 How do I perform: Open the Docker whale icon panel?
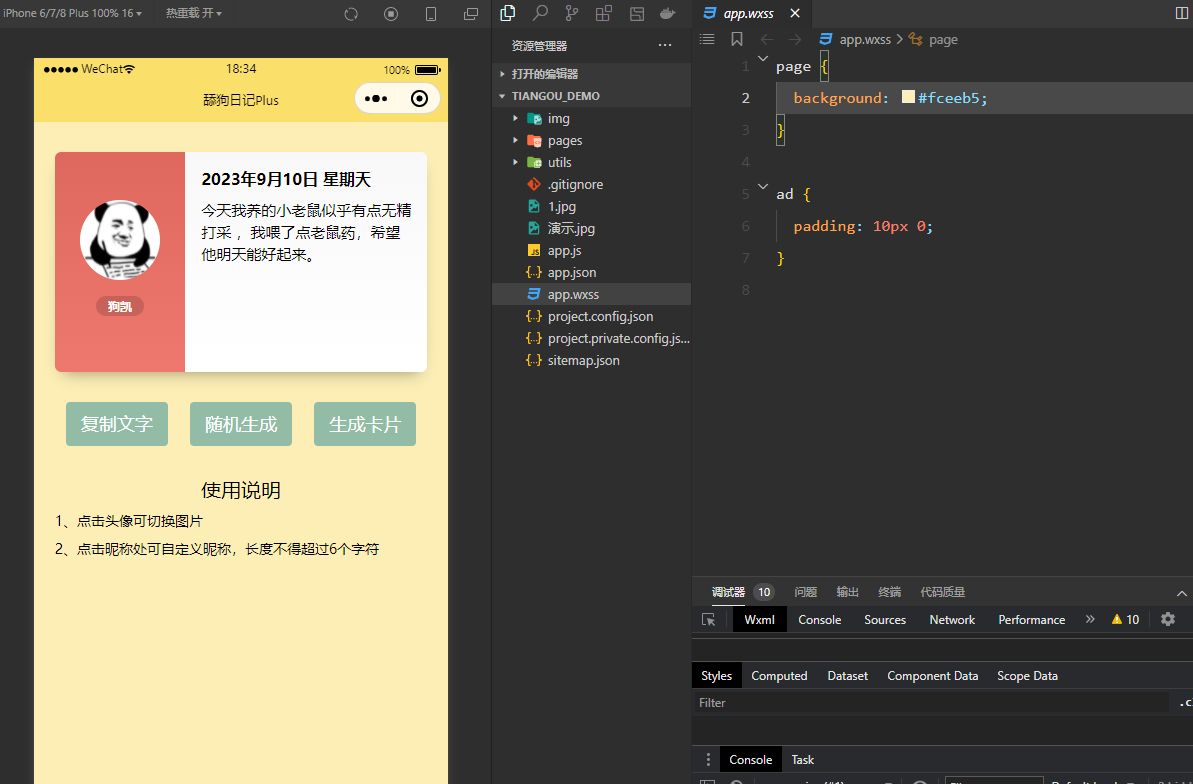(x=667, y=13)
